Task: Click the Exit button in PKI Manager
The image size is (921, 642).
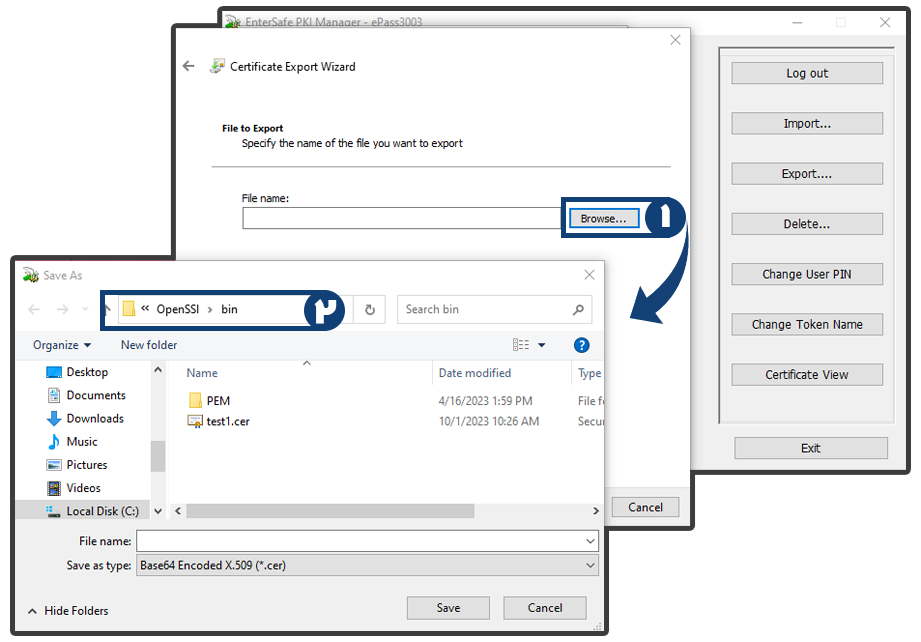Action: pos(811,448)
